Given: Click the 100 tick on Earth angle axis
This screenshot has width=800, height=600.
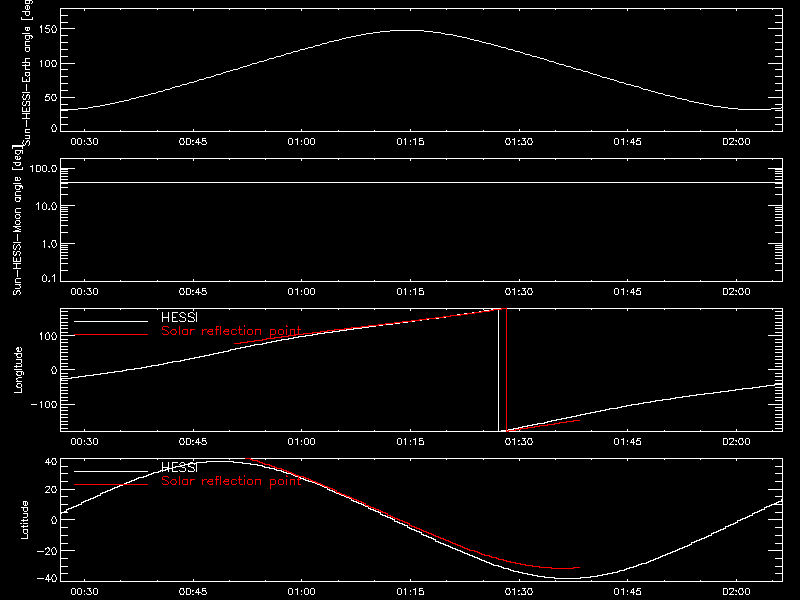Looking at the screenshot, I should click(47, 64).
